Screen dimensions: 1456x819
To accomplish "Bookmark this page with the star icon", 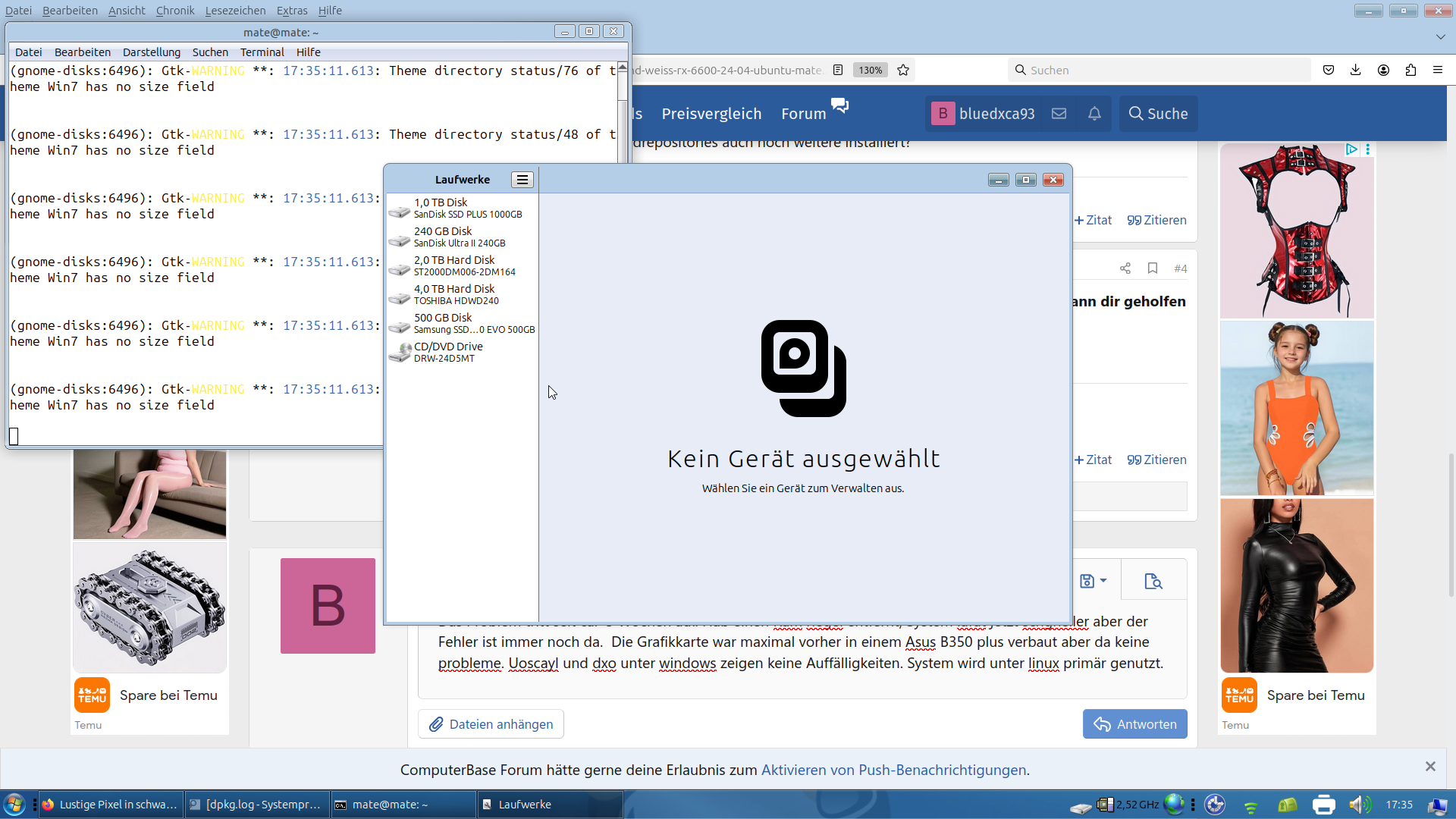I will pos(903,70).
